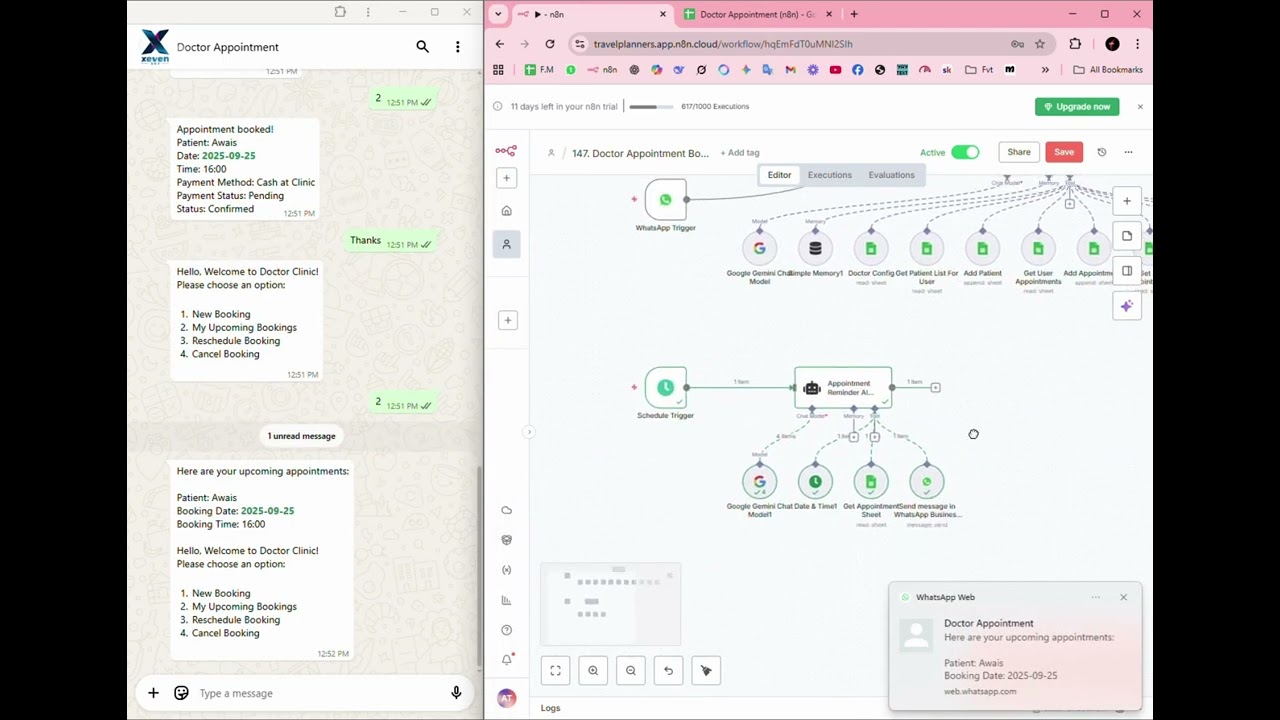Open the YouTube bookmark
The height and width of the screenshot is (720, 1280).
point(835,70)
